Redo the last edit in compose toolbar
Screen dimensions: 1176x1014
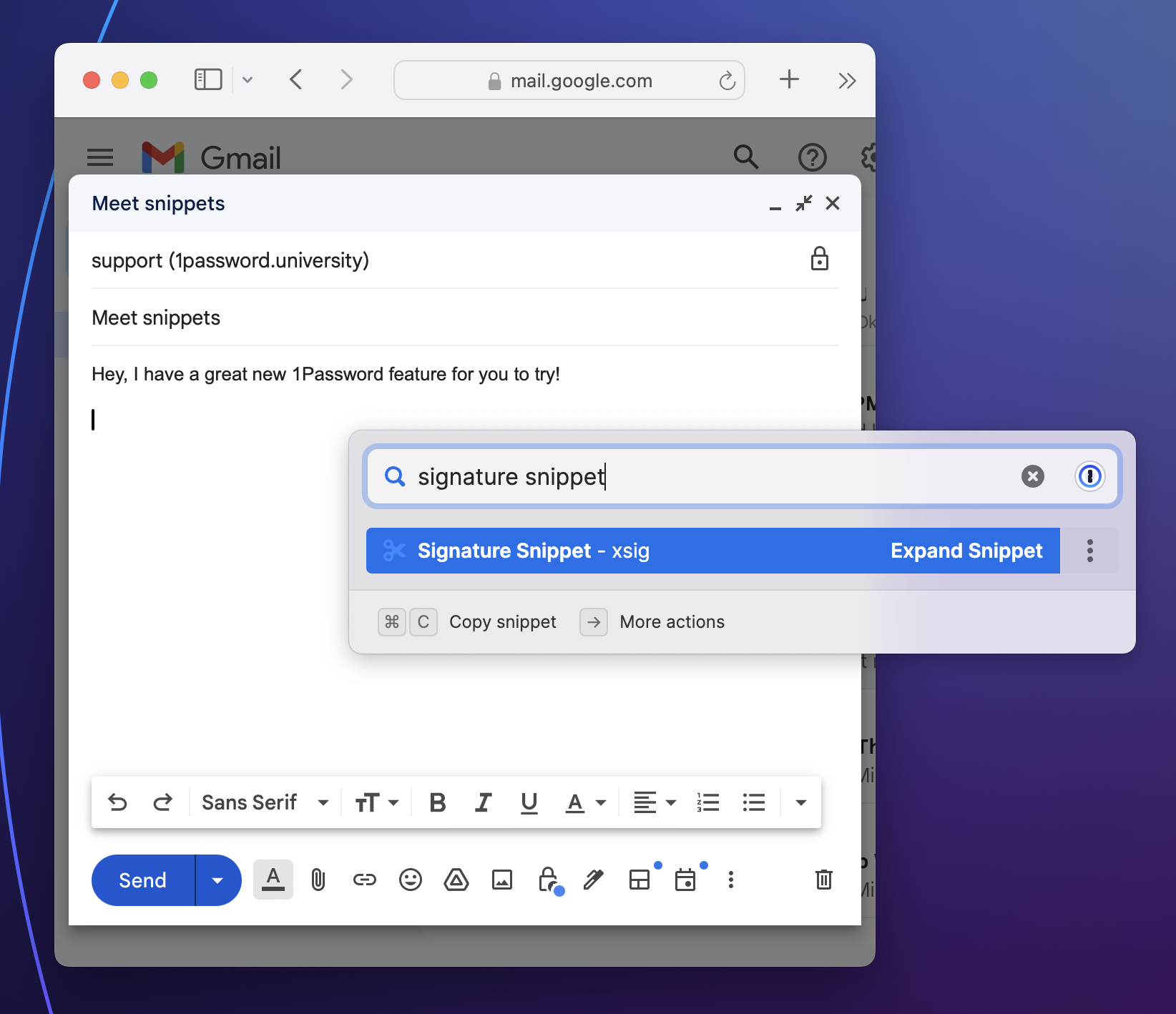point(163,802)
